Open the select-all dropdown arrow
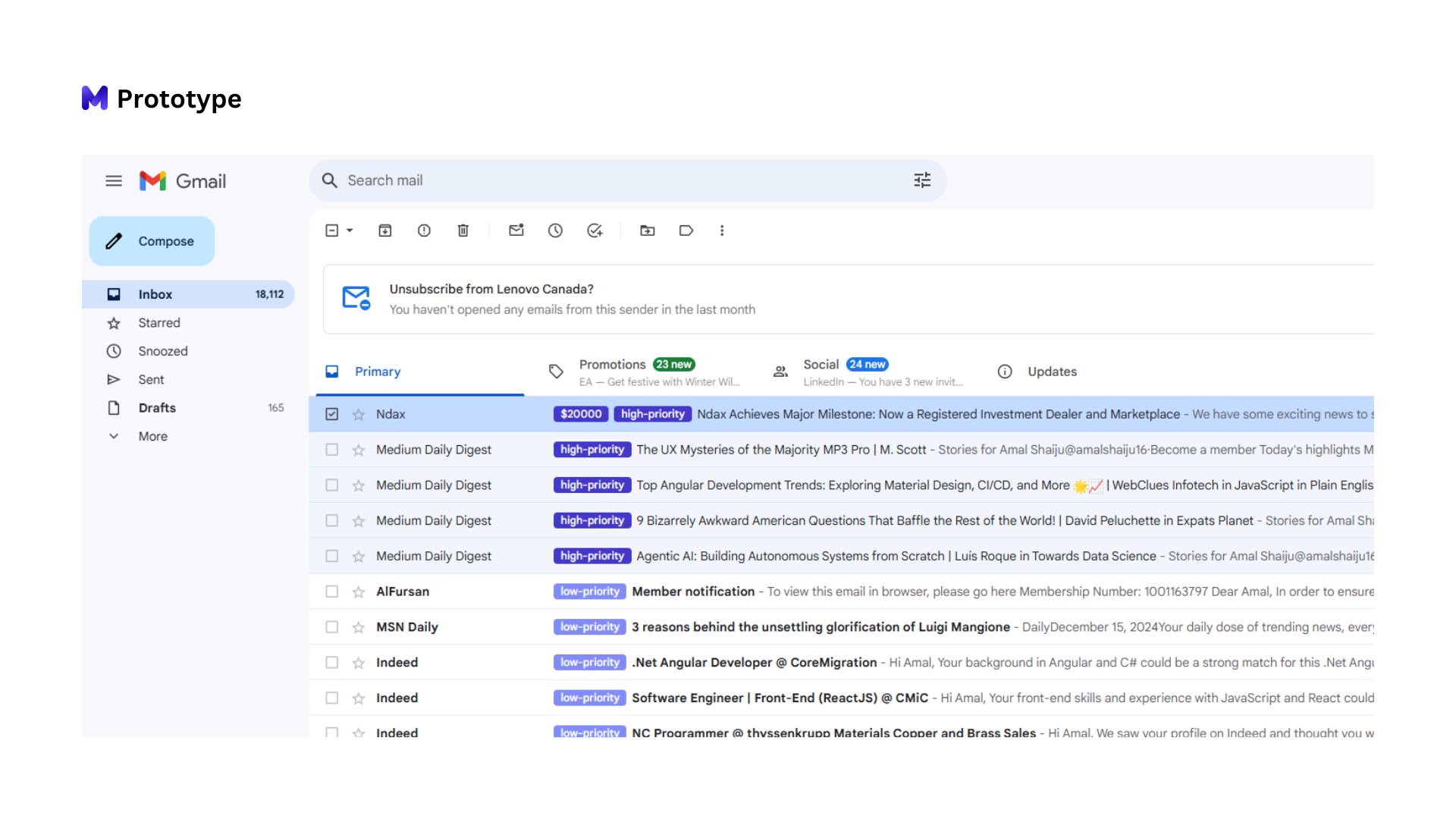Image resolution: width=1456 pixels, height=819 pixels. pos(350,231)
